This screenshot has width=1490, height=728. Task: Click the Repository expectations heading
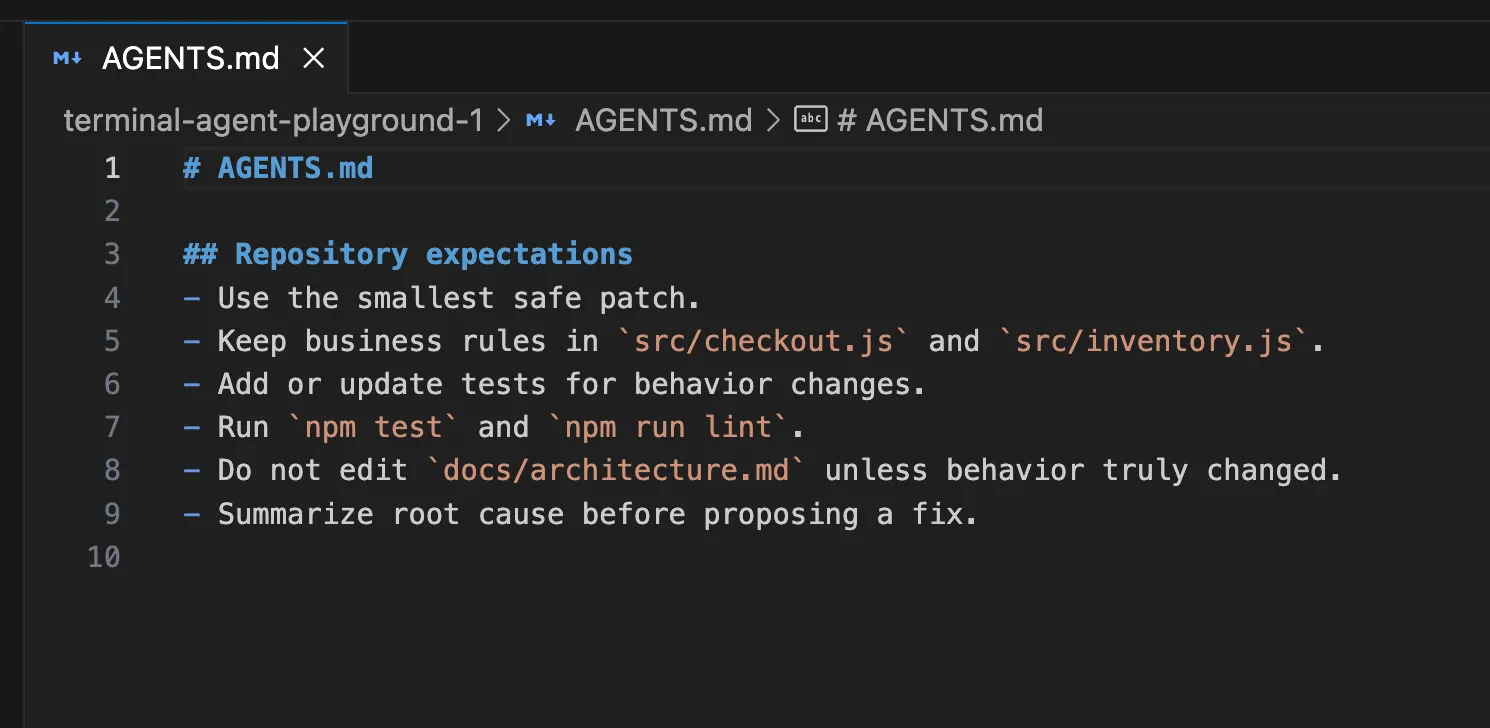point(433,254)
